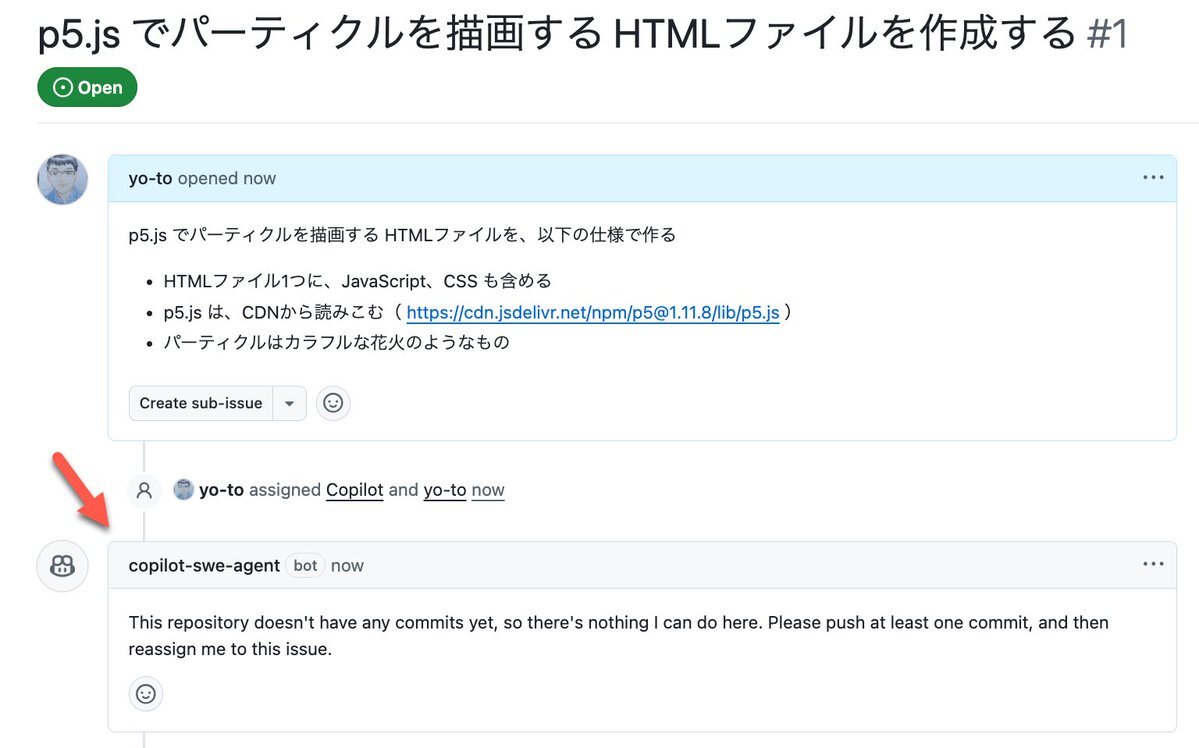Open copilot-swe-agent comment's three-dot menu
This screenshot has width=1199, height=748.
tap(1153, 564)
